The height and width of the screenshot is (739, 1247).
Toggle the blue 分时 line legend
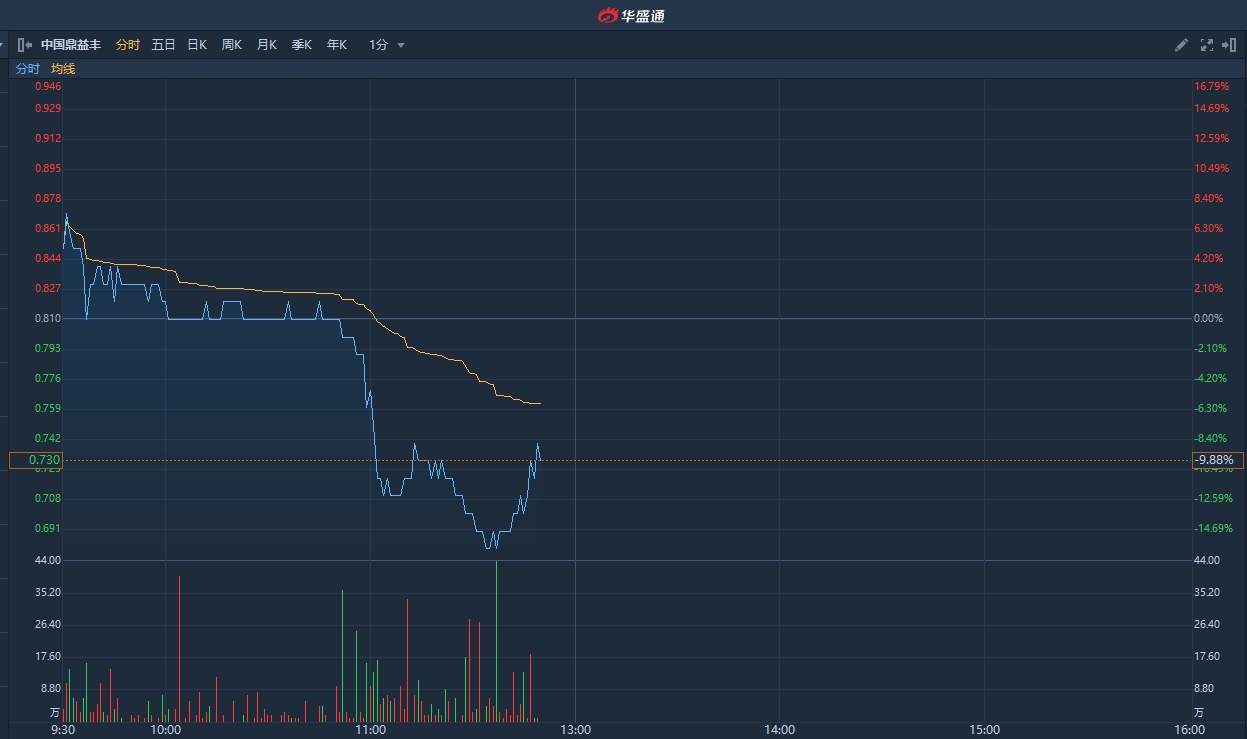click(x=28, y=69)
